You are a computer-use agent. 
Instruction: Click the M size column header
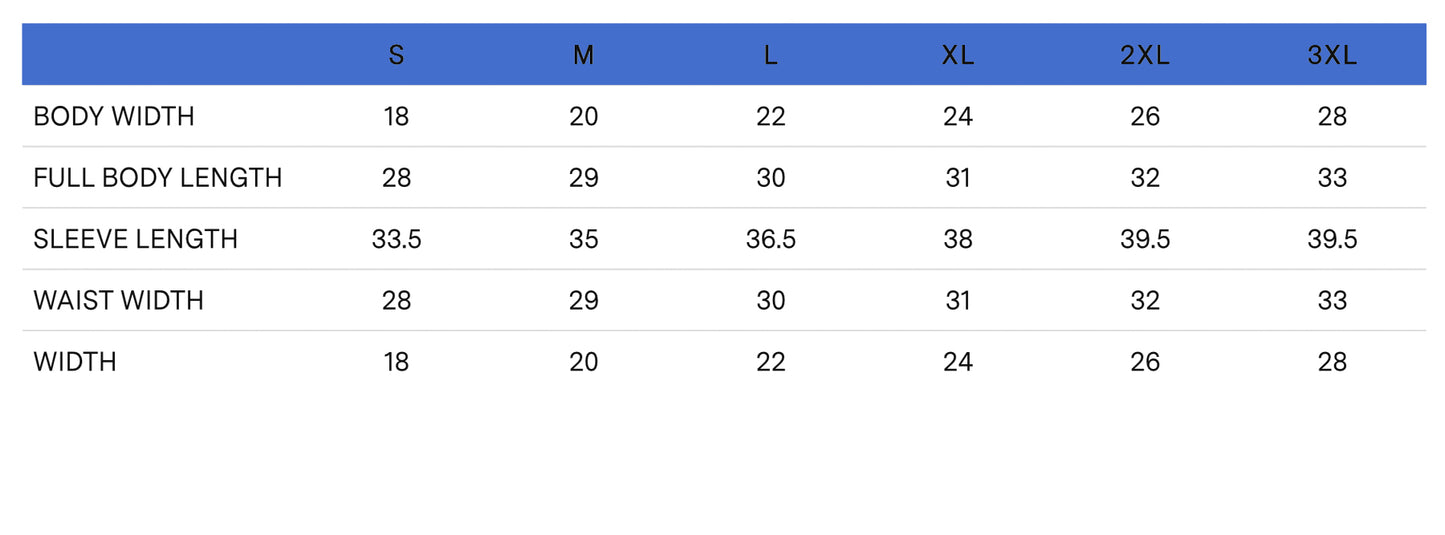click(583, 55)
